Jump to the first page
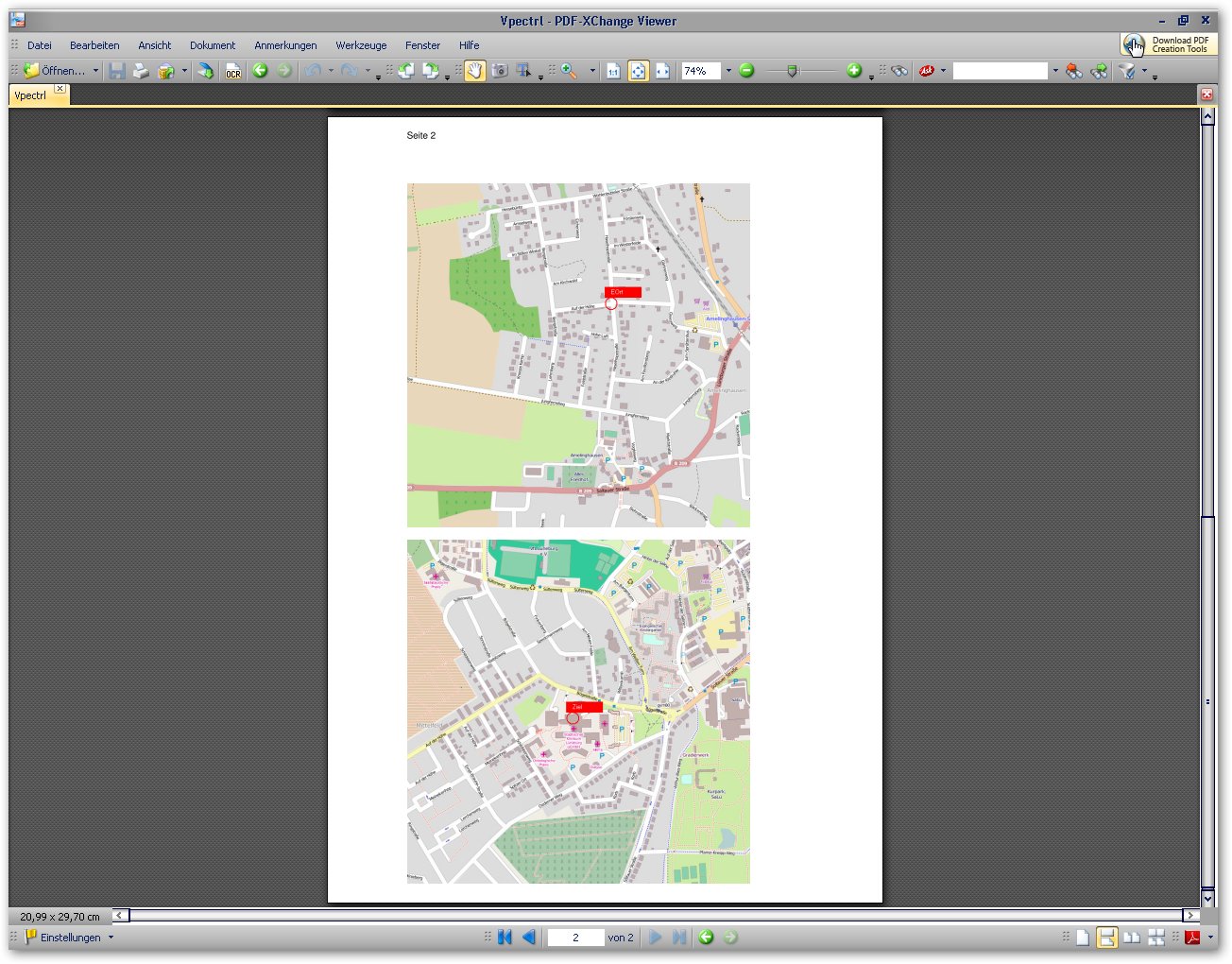This screenshot has width=1232, height=964. (x=505, y=938)
